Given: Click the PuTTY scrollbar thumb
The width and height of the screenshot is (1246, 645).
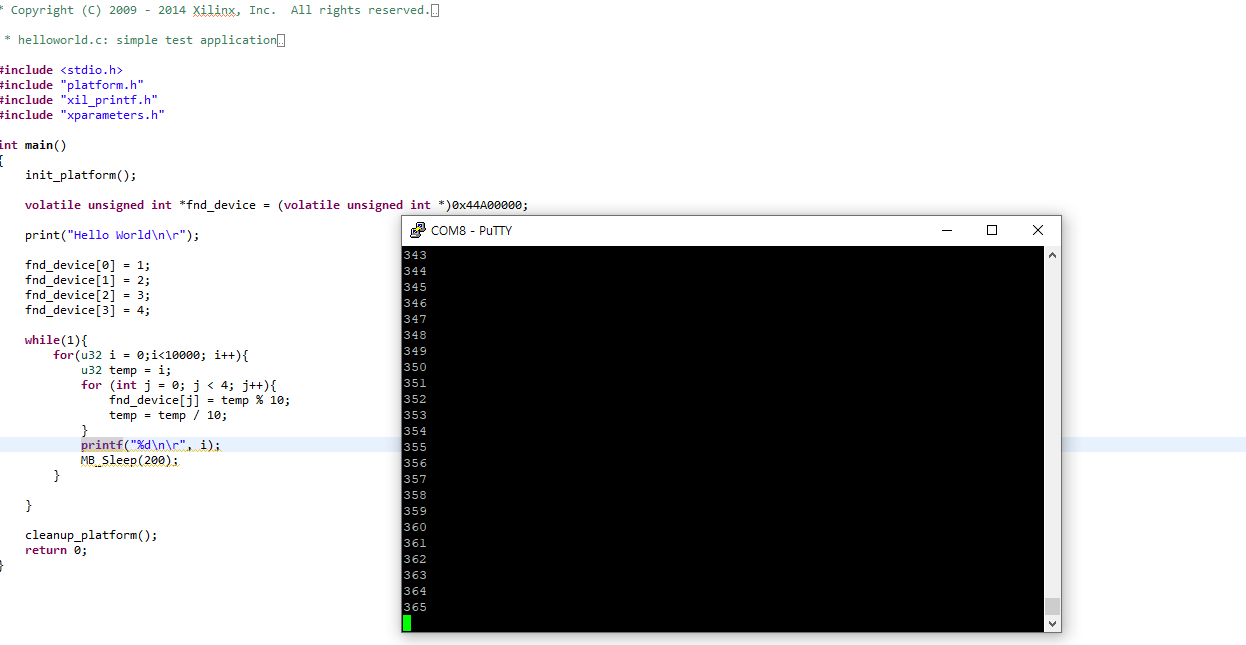Looking at the screenshot, I should (x=1052, y=606).
